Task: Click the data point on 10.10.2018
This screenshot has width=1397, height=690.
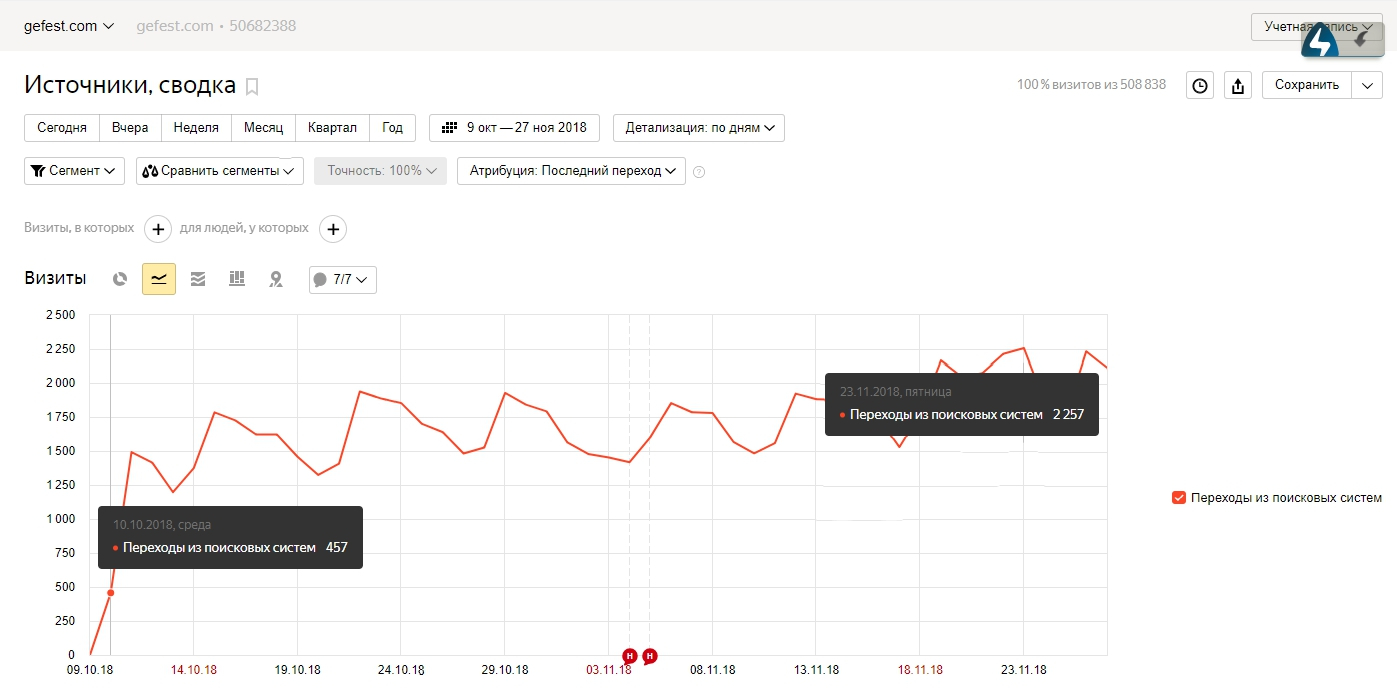Action: [110, 593]
